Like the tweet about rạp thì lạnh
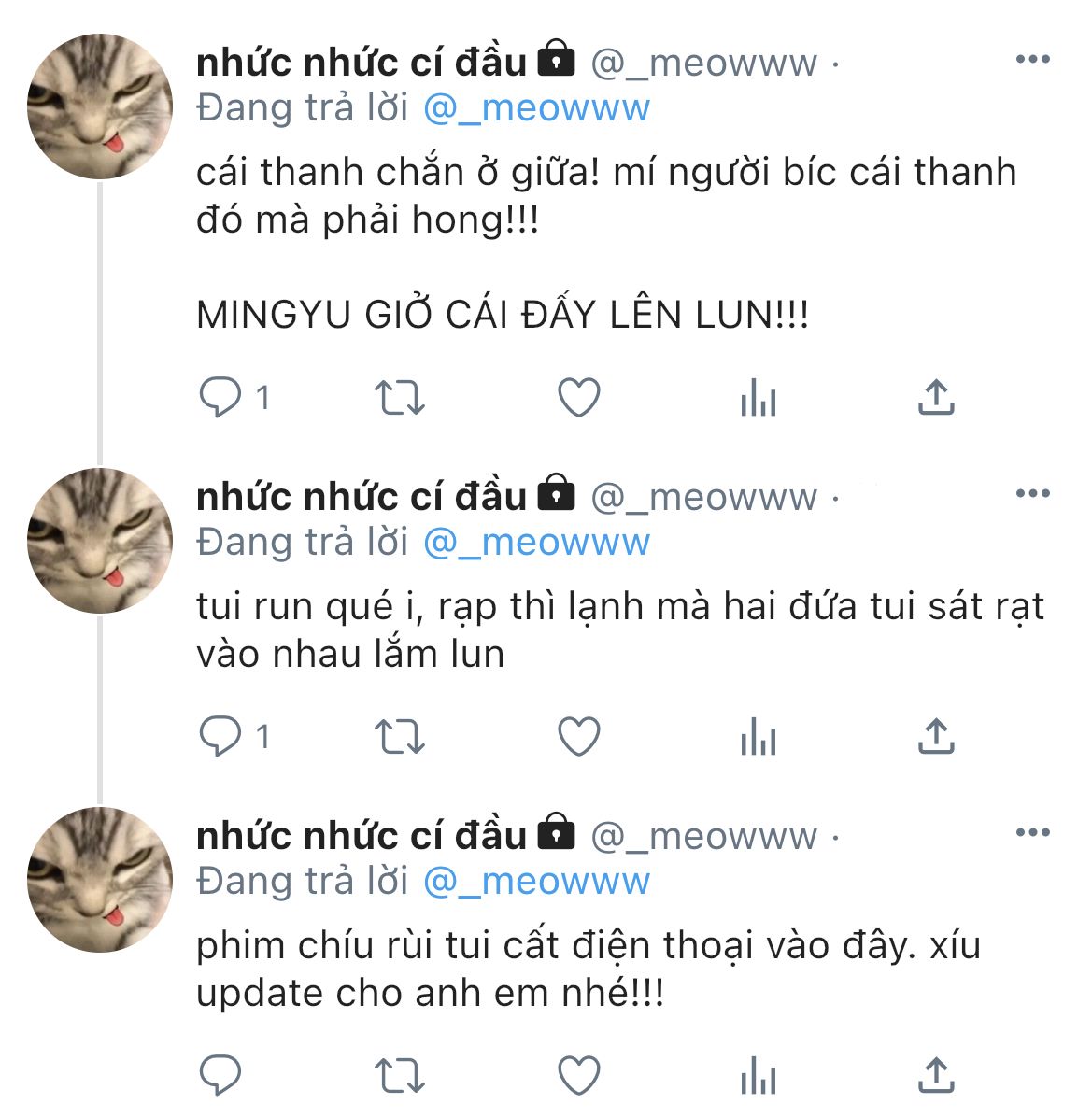The width and height of the screenshot is (1092, 1118). click(578, 737)
